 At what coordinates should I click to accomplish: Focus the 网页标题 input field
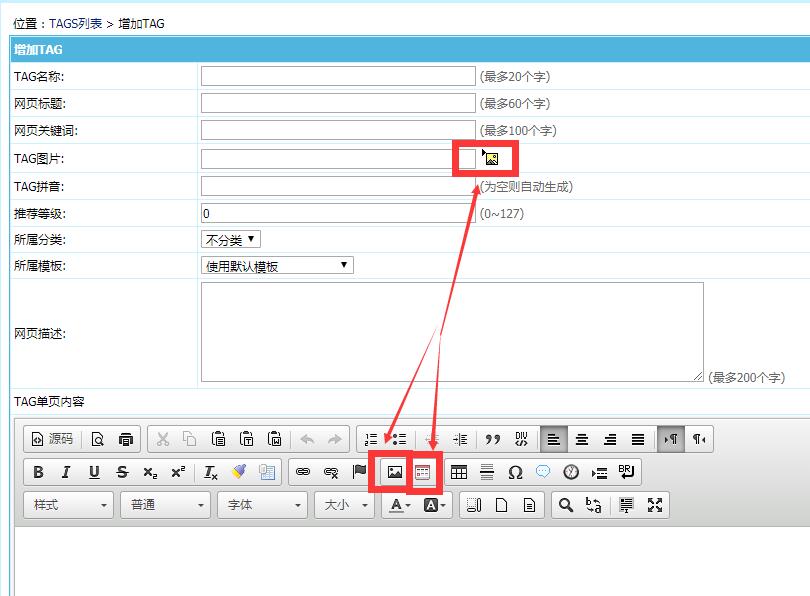click(x=338, y=103)
